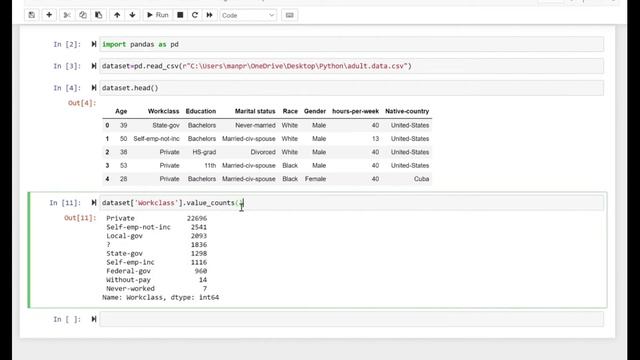Click into the dataset.head() code cell
Viewport: 640px width, 360px height.
click(x=351, y=88)
